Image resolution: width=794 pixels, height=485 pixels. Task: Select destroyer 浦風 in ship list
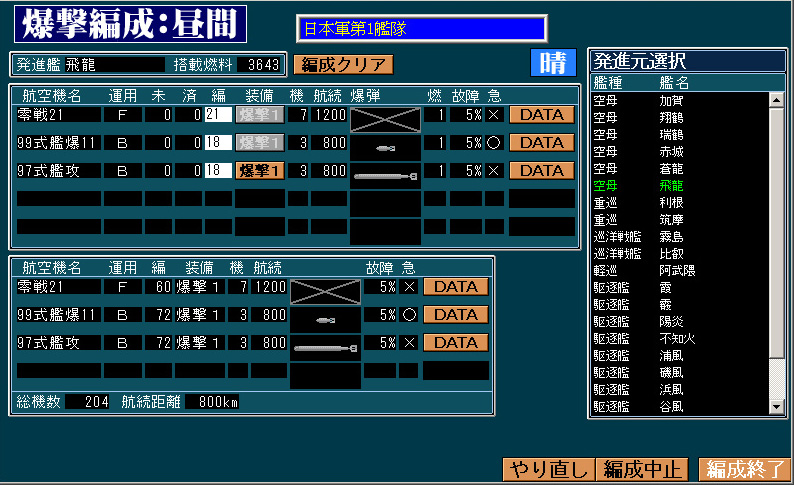point(680,356)
